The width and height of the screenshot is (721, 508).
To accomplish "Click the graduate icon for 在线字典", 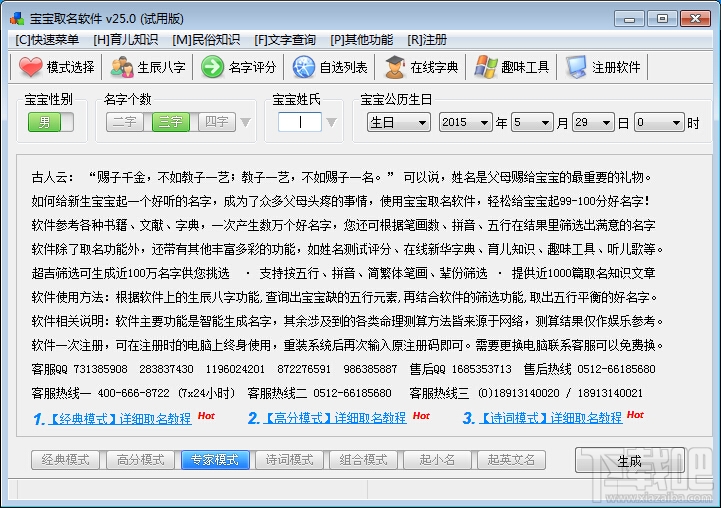I will [x=395, y=67].
